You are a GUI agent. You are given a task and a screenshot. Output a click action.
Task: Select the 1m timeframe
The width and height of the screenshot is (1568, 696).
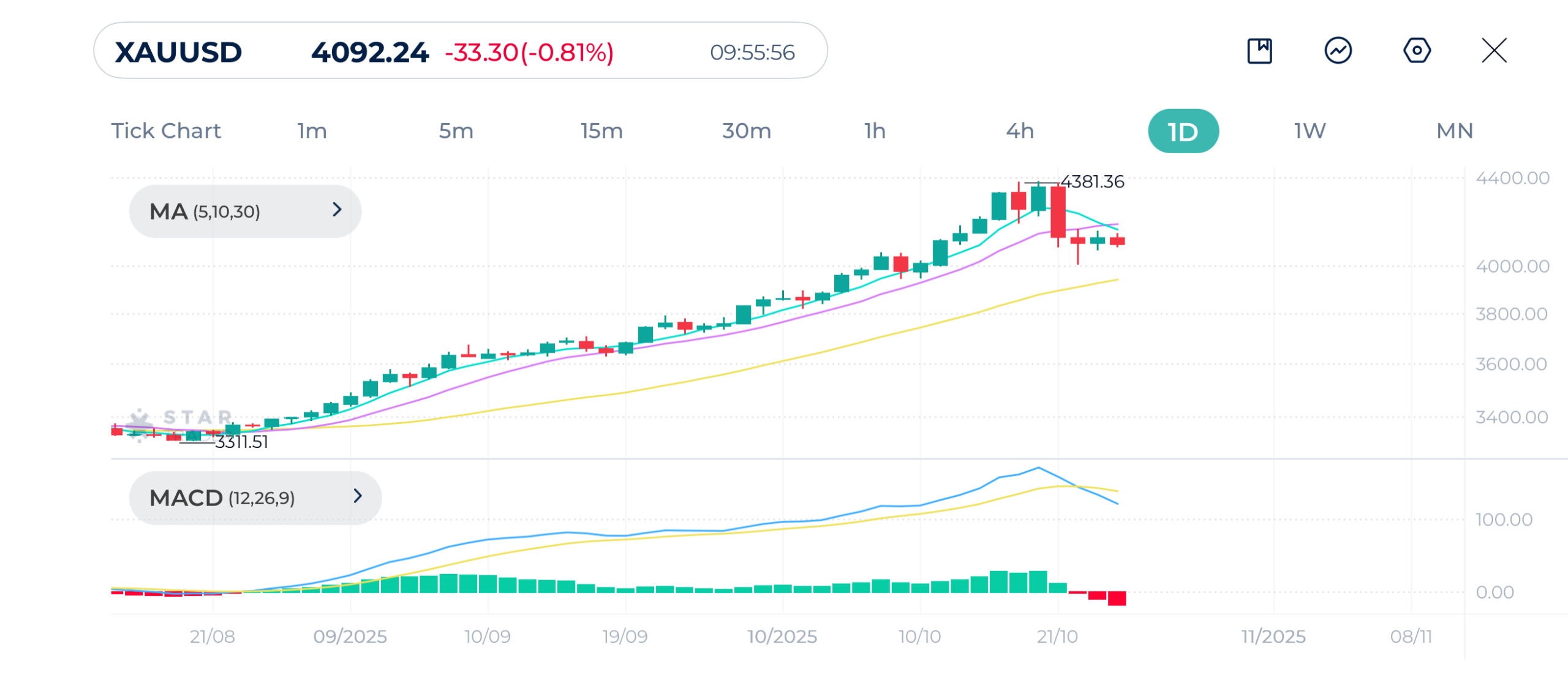click(312, 131)
